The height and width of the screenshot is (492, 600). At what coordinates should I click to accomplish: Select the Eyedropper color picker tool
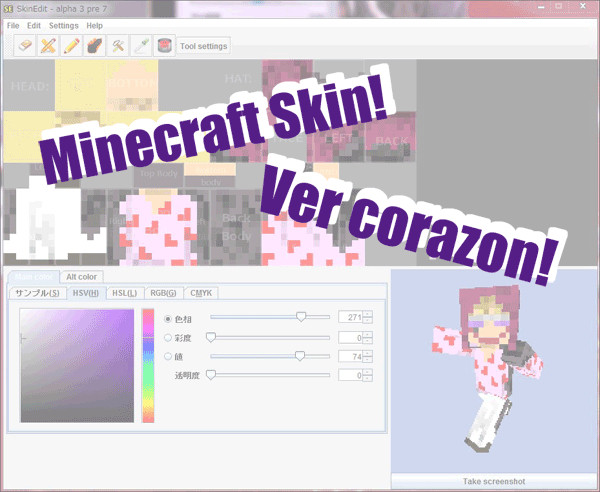coord(141,46)
